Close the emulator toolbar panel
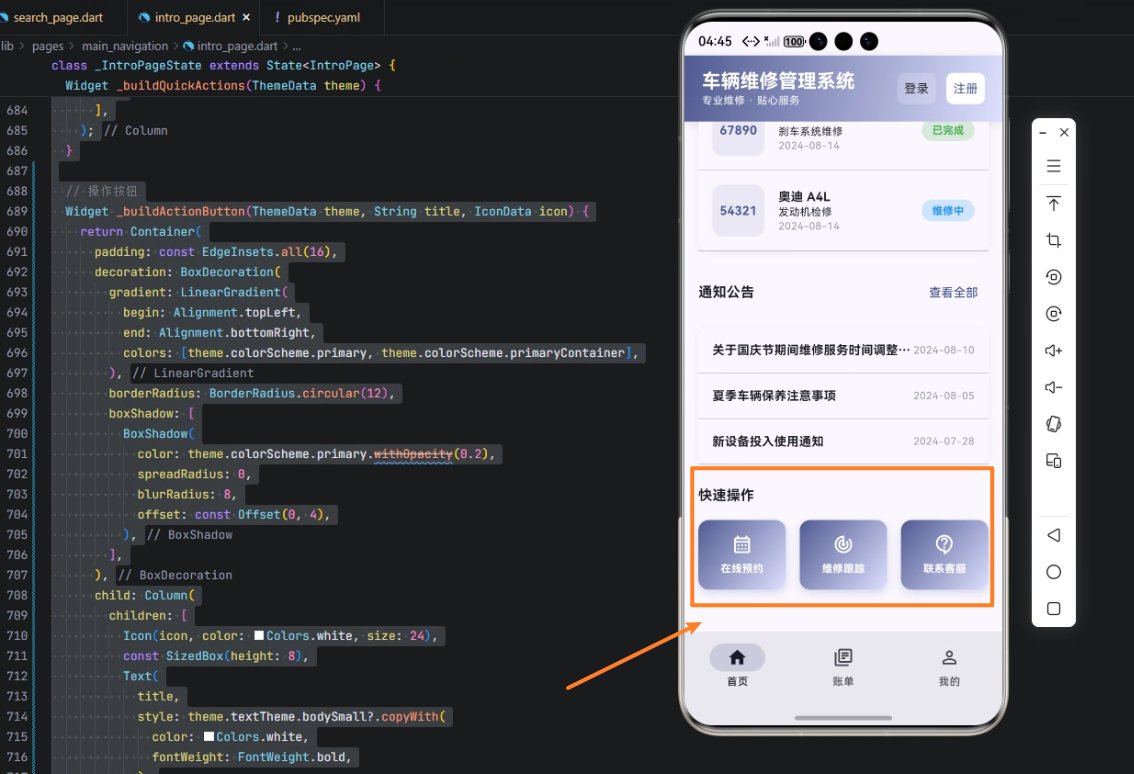The height and width of the screenshot is (774, 1134). click(x=1064, y=132)
